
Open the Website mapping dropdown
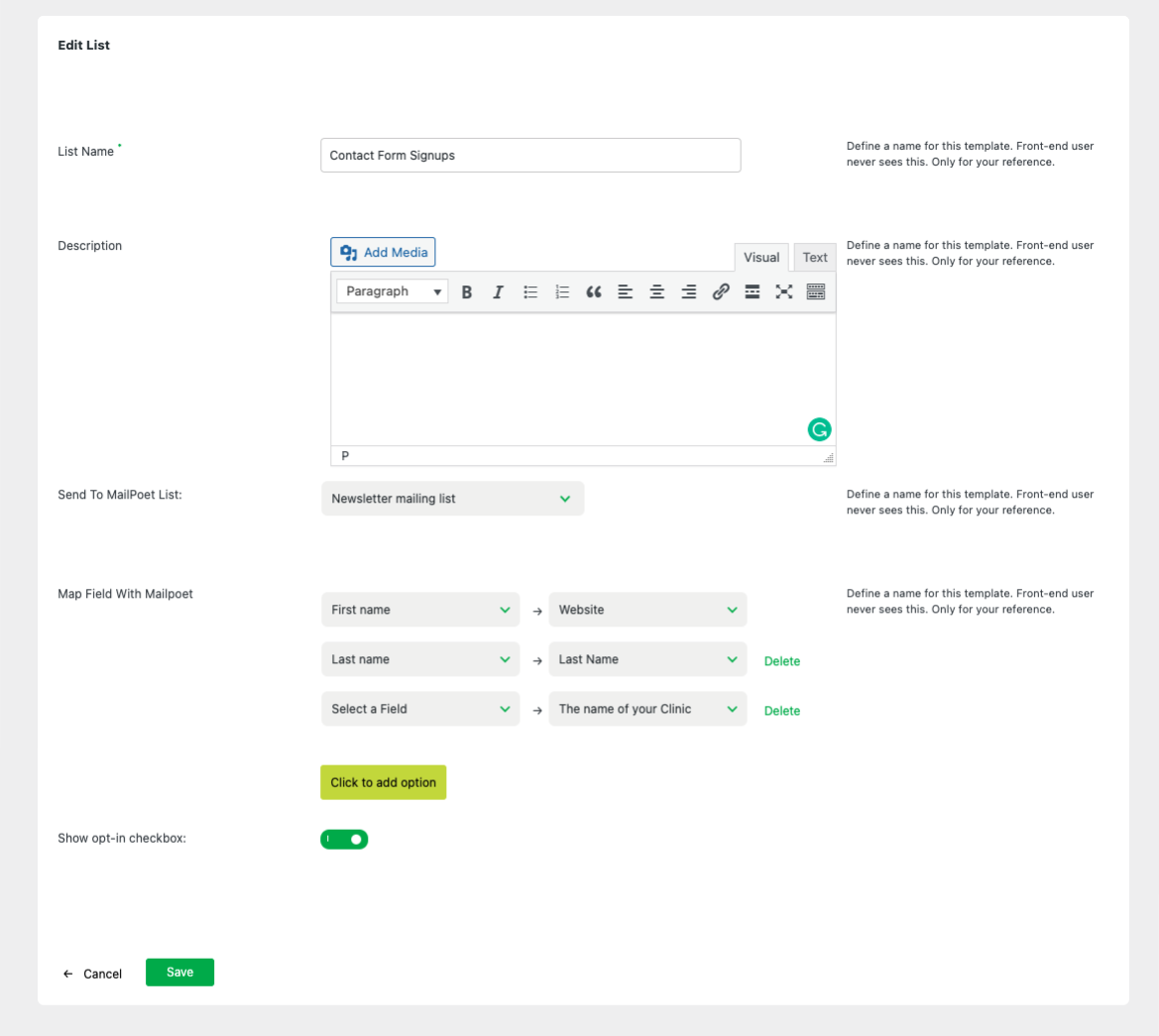coord(647,610)
